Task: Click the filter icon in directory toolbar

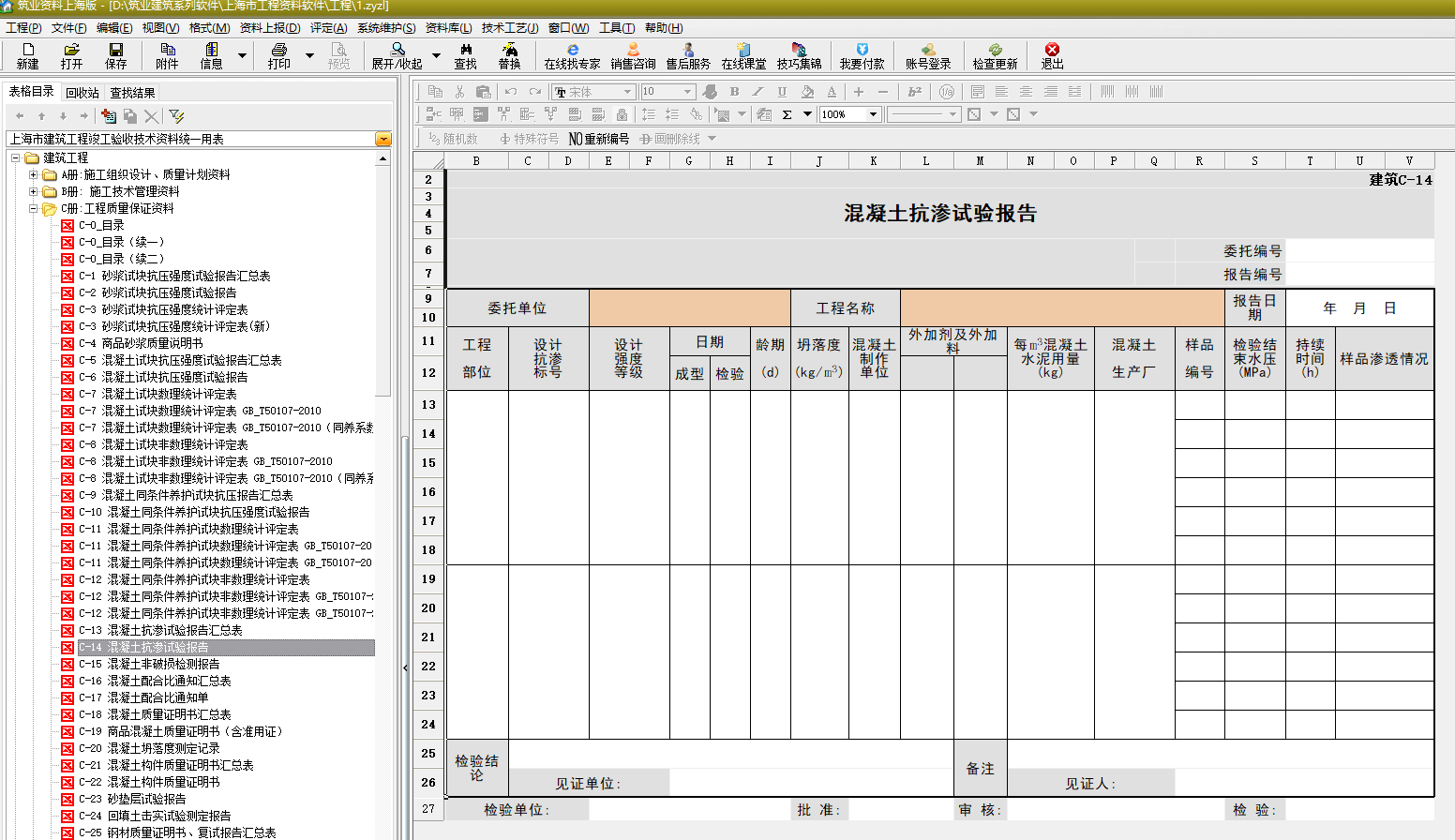Action: 176,115
